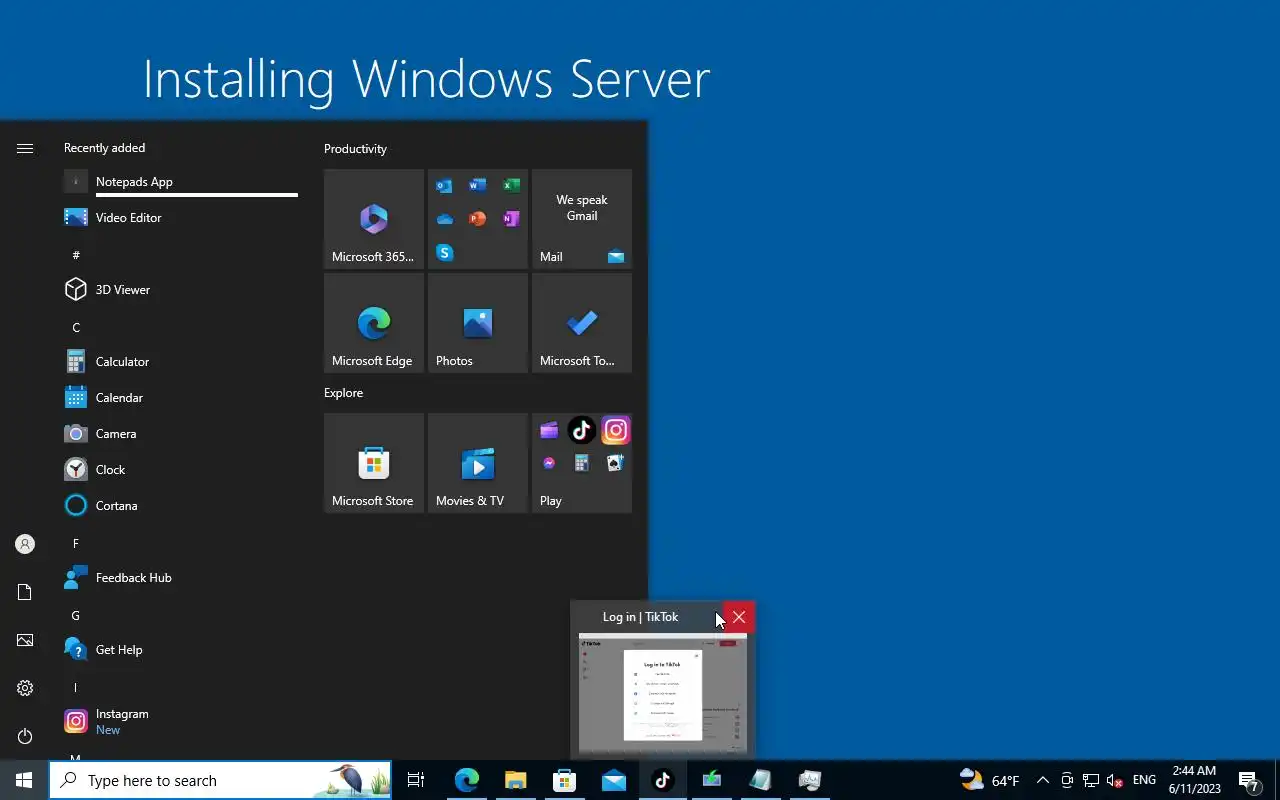
Task: Open Calendar from the app list
Action: click(x=180, y=397)
